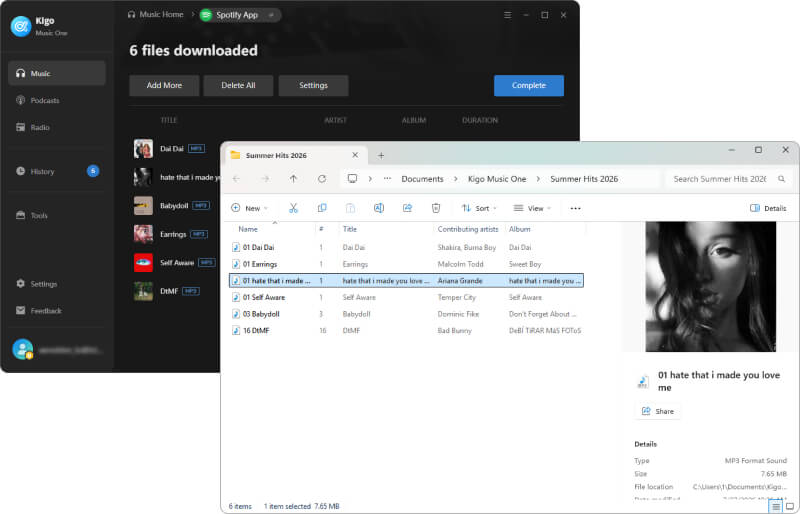Click the Dai Dai album thumbnail in Kigo
800x514 pixels.
click(x=143, y=149)
